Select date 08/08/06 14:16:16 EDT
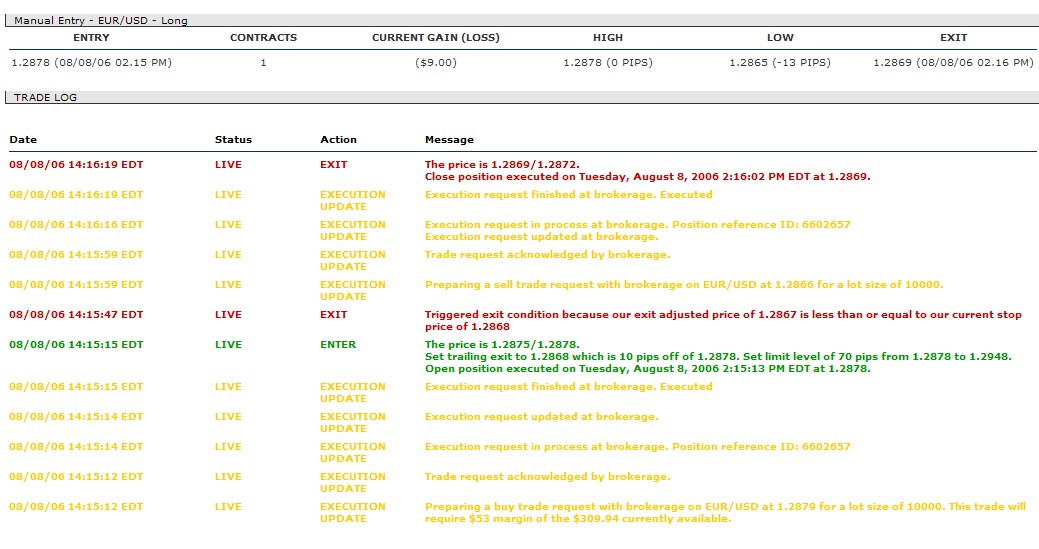The image size is (1039, 549). pos(76,225)
